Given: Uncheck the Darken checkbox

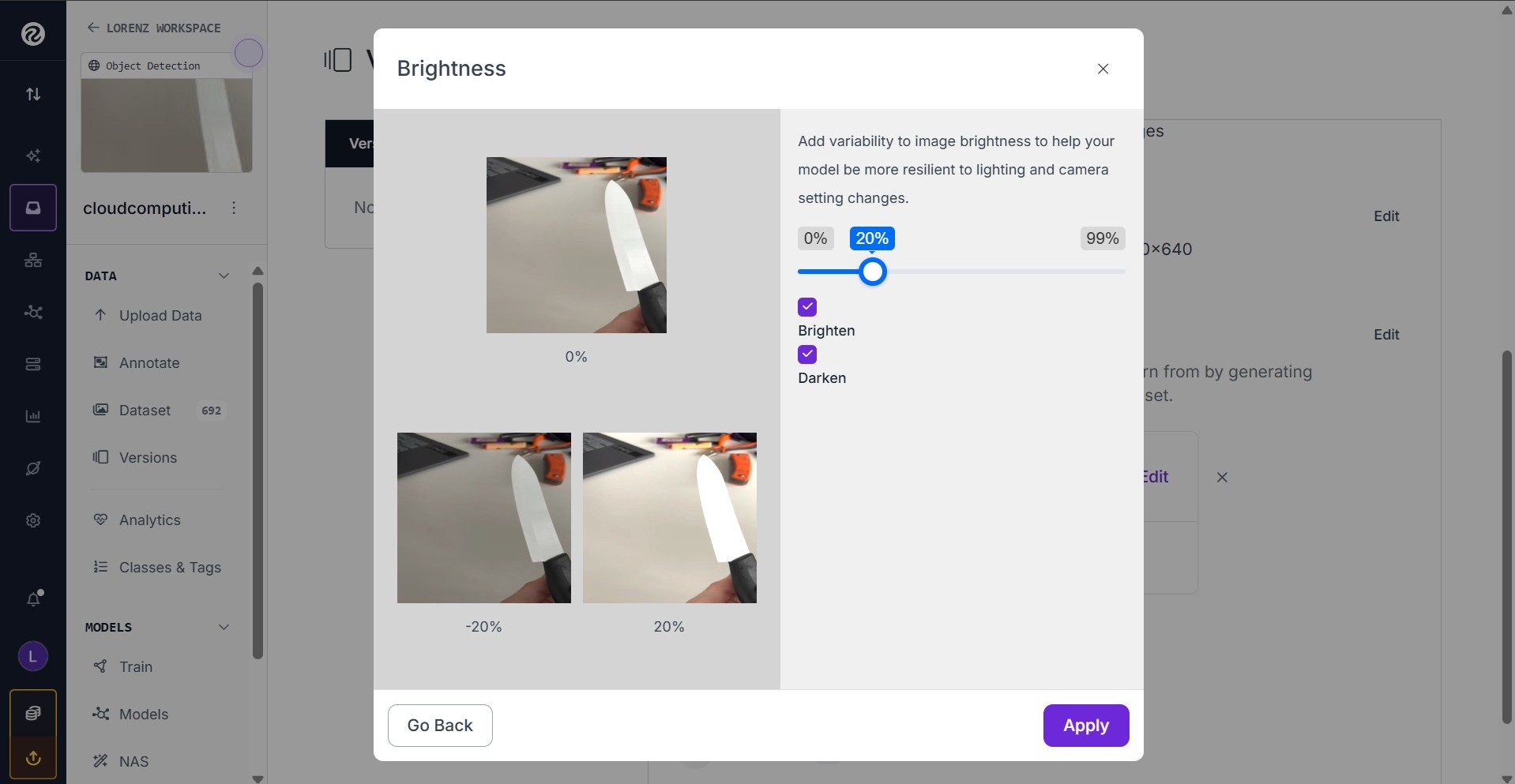Looking at the screenshot, I should click(807, 354).
